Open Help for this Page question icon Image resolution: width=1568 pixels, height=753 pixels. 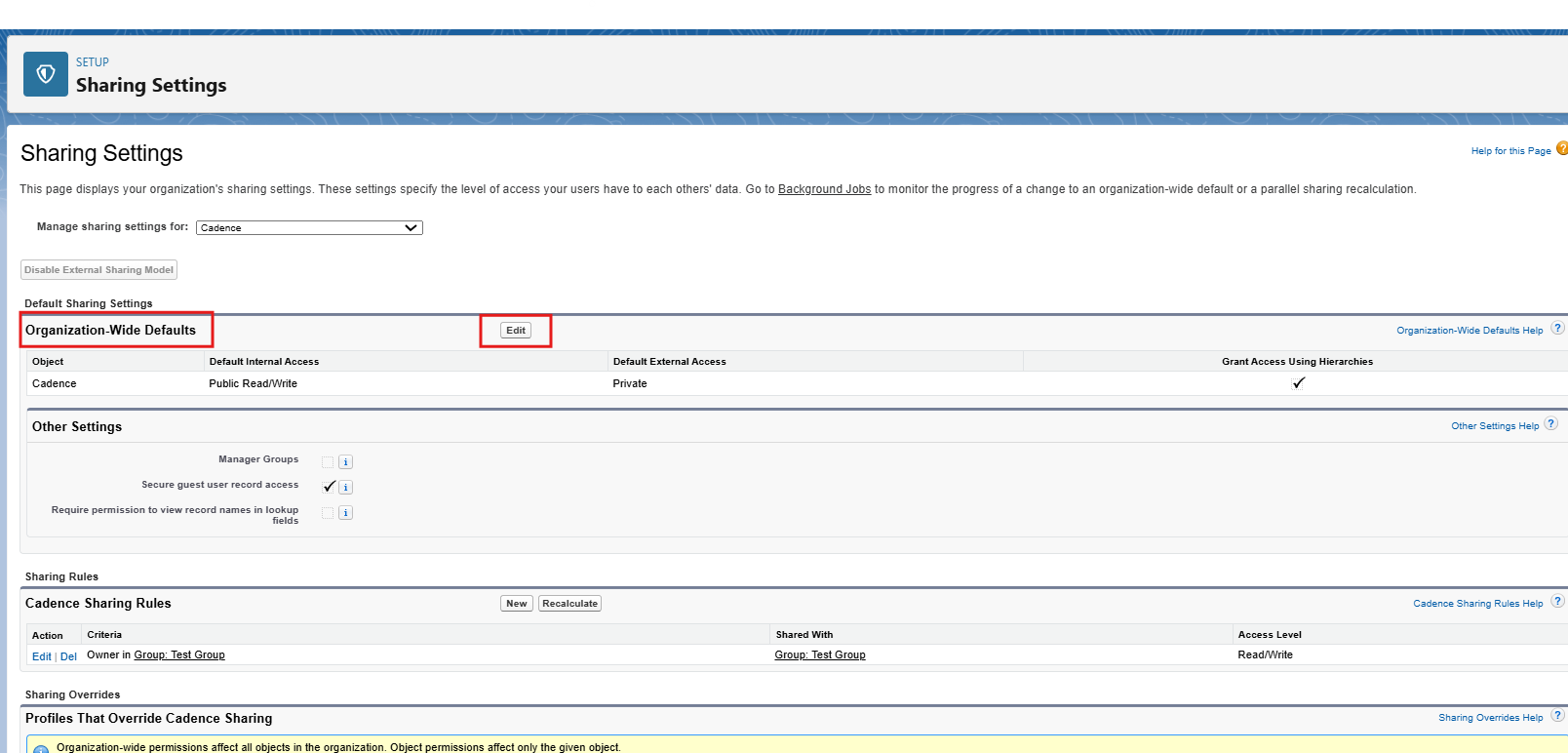point(1561,149)
